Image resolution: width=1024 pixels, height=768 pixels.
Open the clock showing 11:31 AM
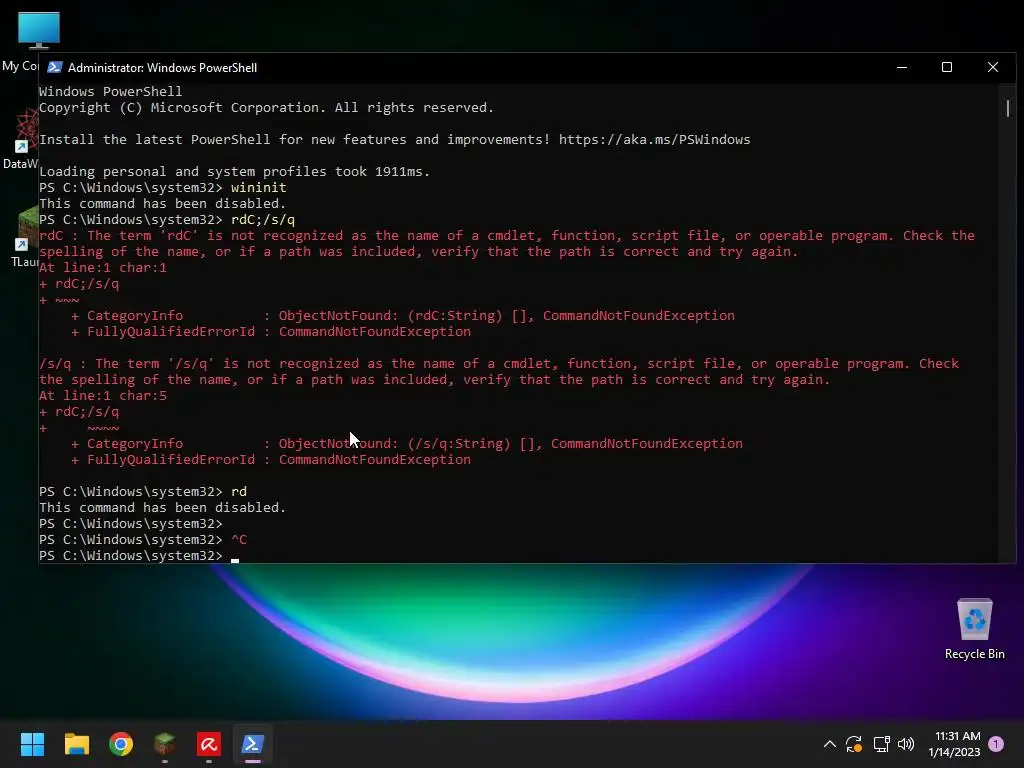[x=954, y=744]
